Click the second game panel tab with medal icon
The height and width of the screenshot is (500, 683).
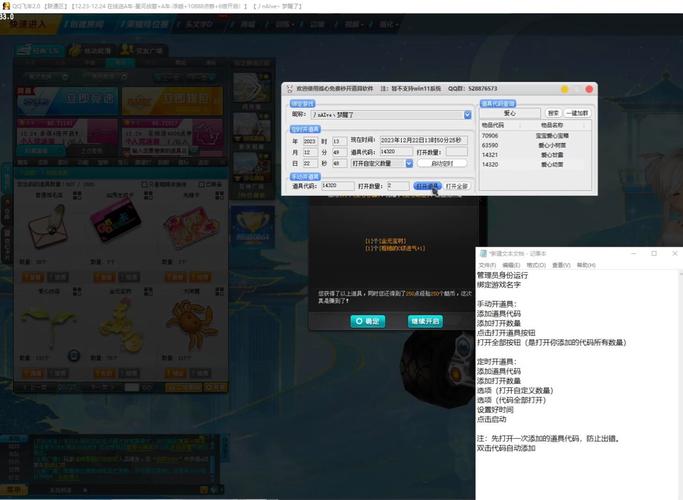pos(91,51)
